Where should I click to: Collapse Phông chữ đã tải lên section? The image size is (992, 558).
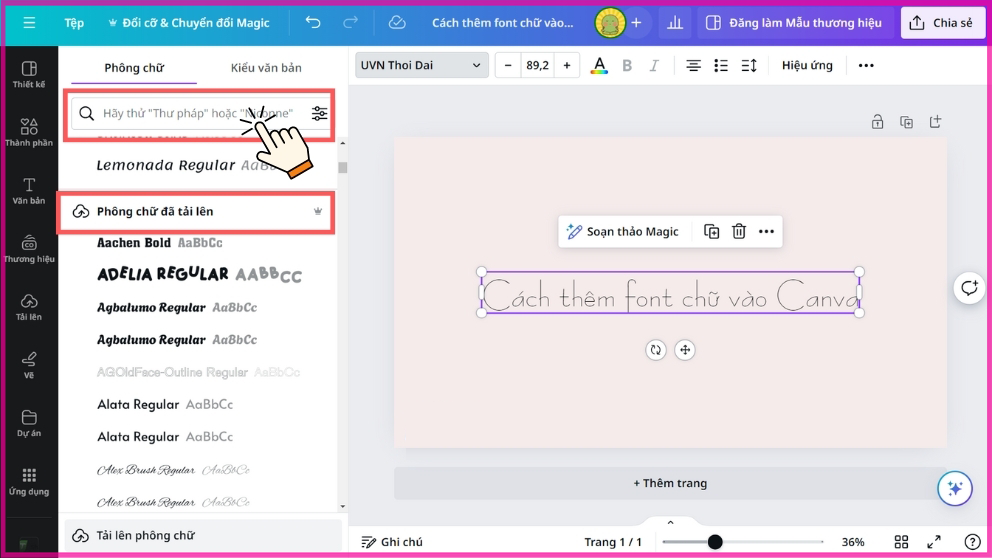(196, 211)
